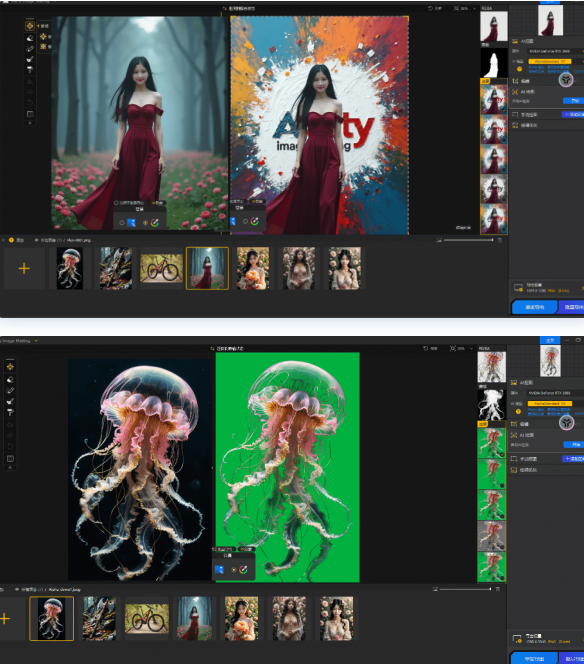
Task: Click the plus add-image tile in upper filmstrip
Action: [x=24, y=268]
